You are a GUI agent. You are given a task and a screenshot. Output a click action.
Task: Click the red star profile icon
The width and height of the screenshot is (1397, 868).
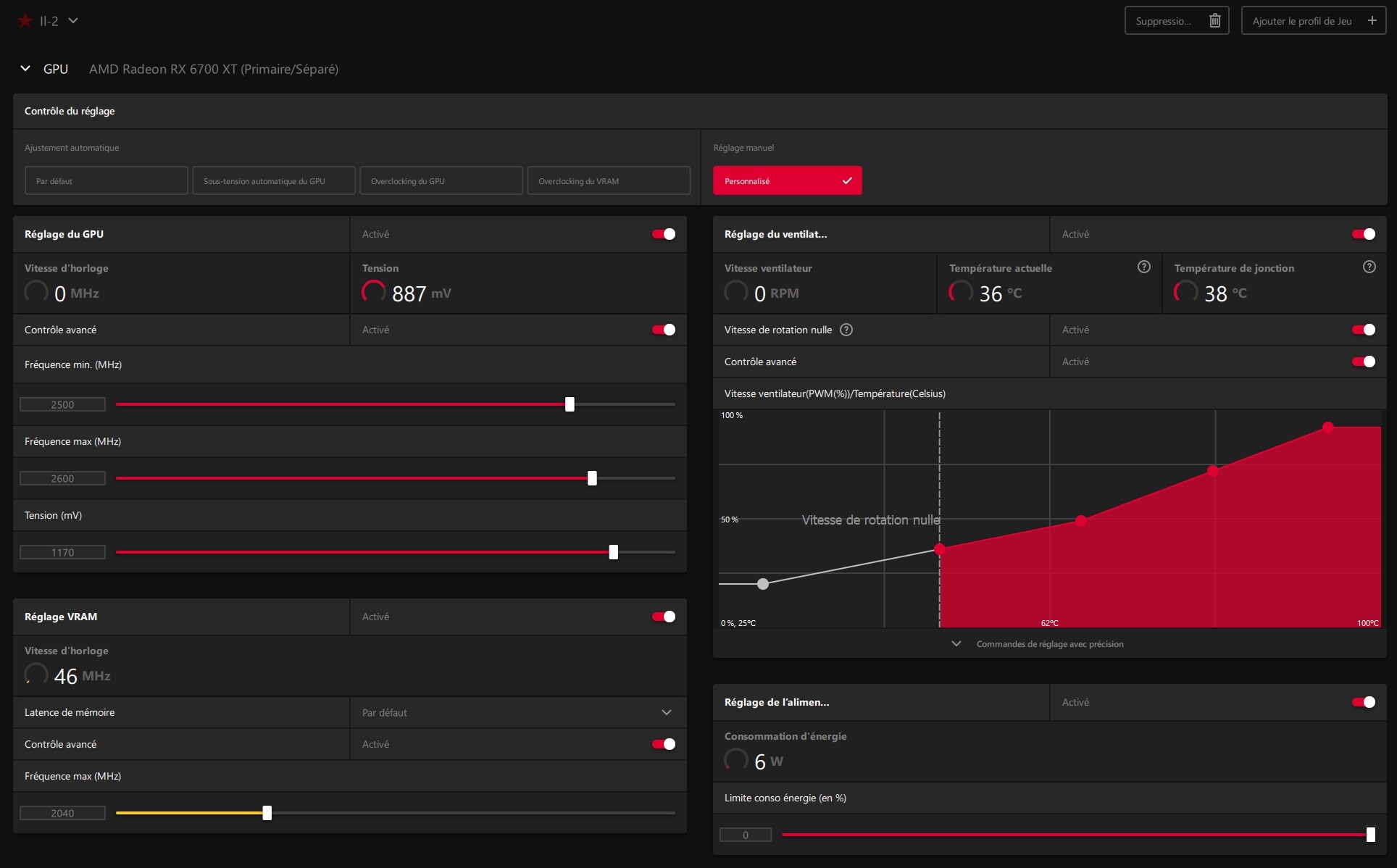point(25,21)
